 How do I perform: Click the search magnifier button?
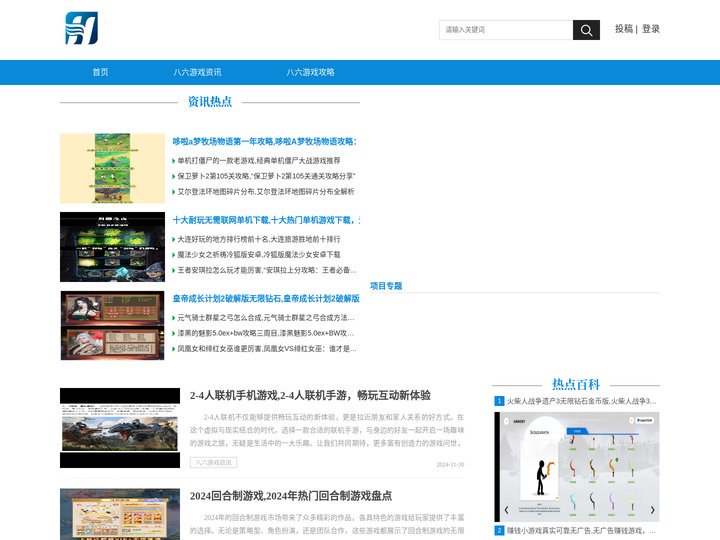586,30
